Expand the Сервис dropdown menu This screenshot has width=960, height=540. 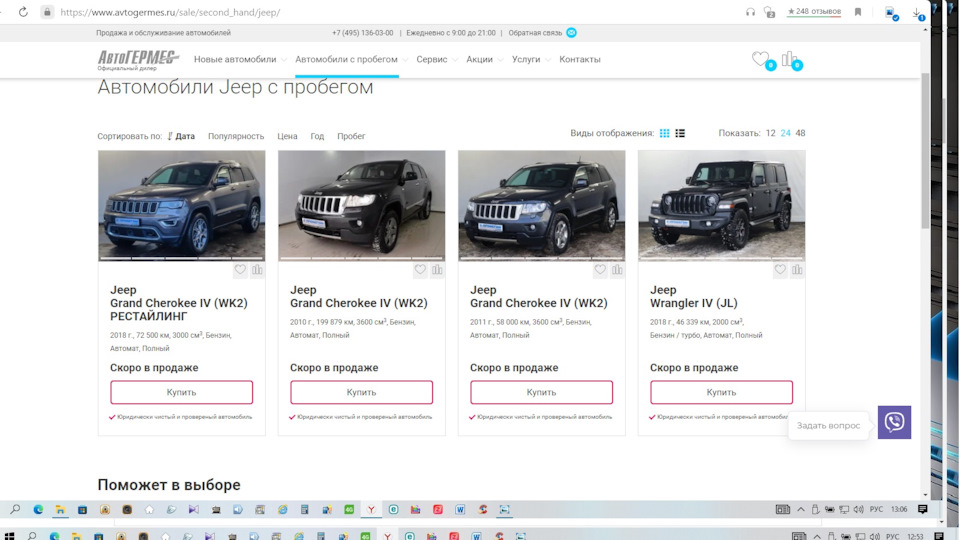(437, 59)
